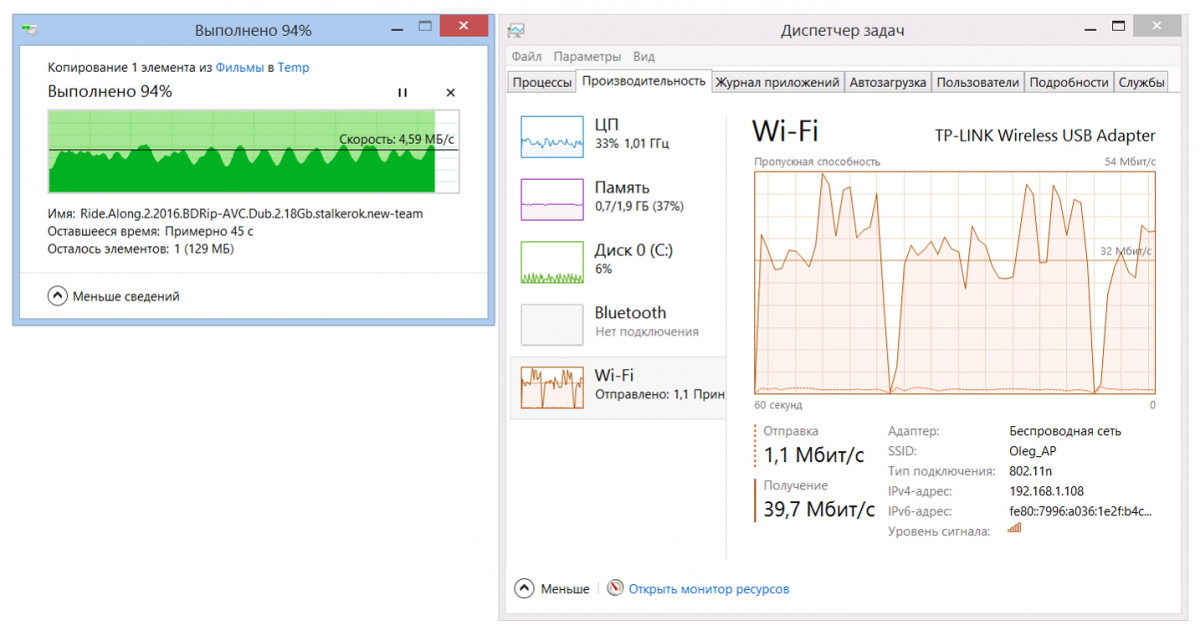The height and width of the screenshot is (631, 1200).
Task: Cancel the copy with the X button
Action: [x=450, y=92]
